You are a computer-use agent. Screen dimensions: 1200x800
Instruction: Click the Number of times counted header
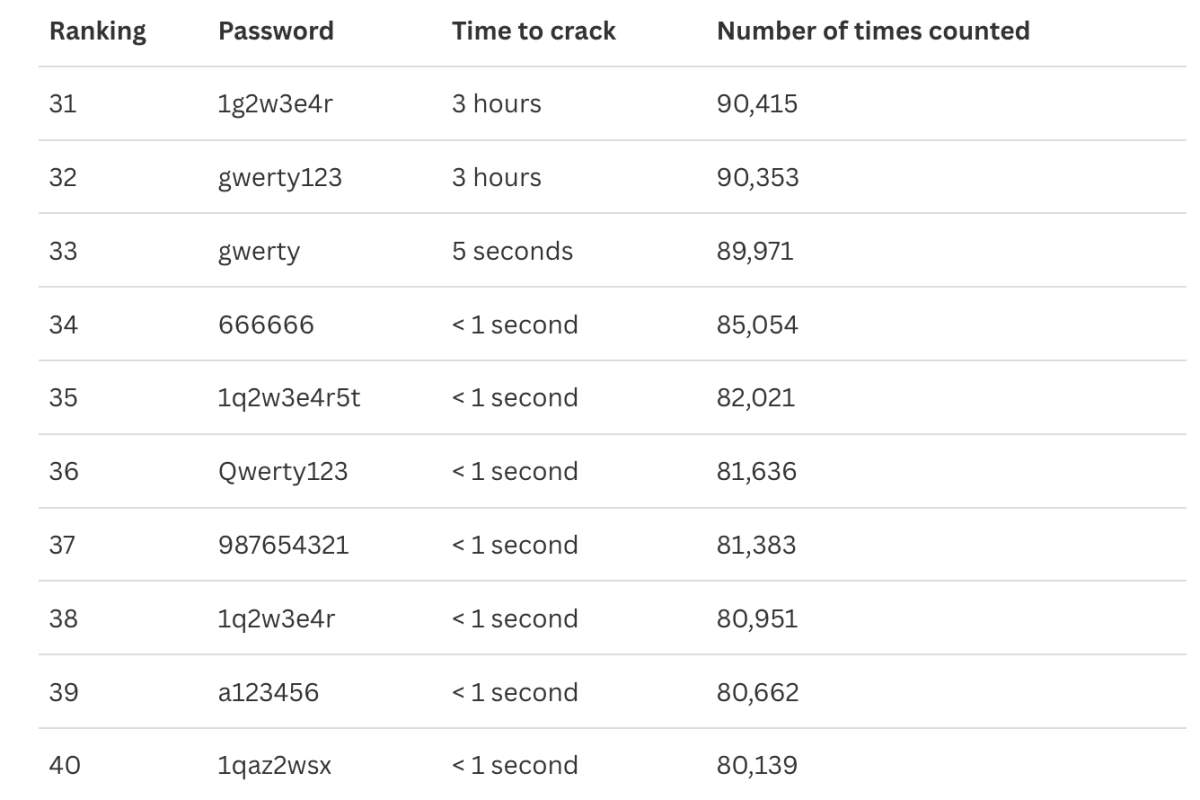(872, 31)
